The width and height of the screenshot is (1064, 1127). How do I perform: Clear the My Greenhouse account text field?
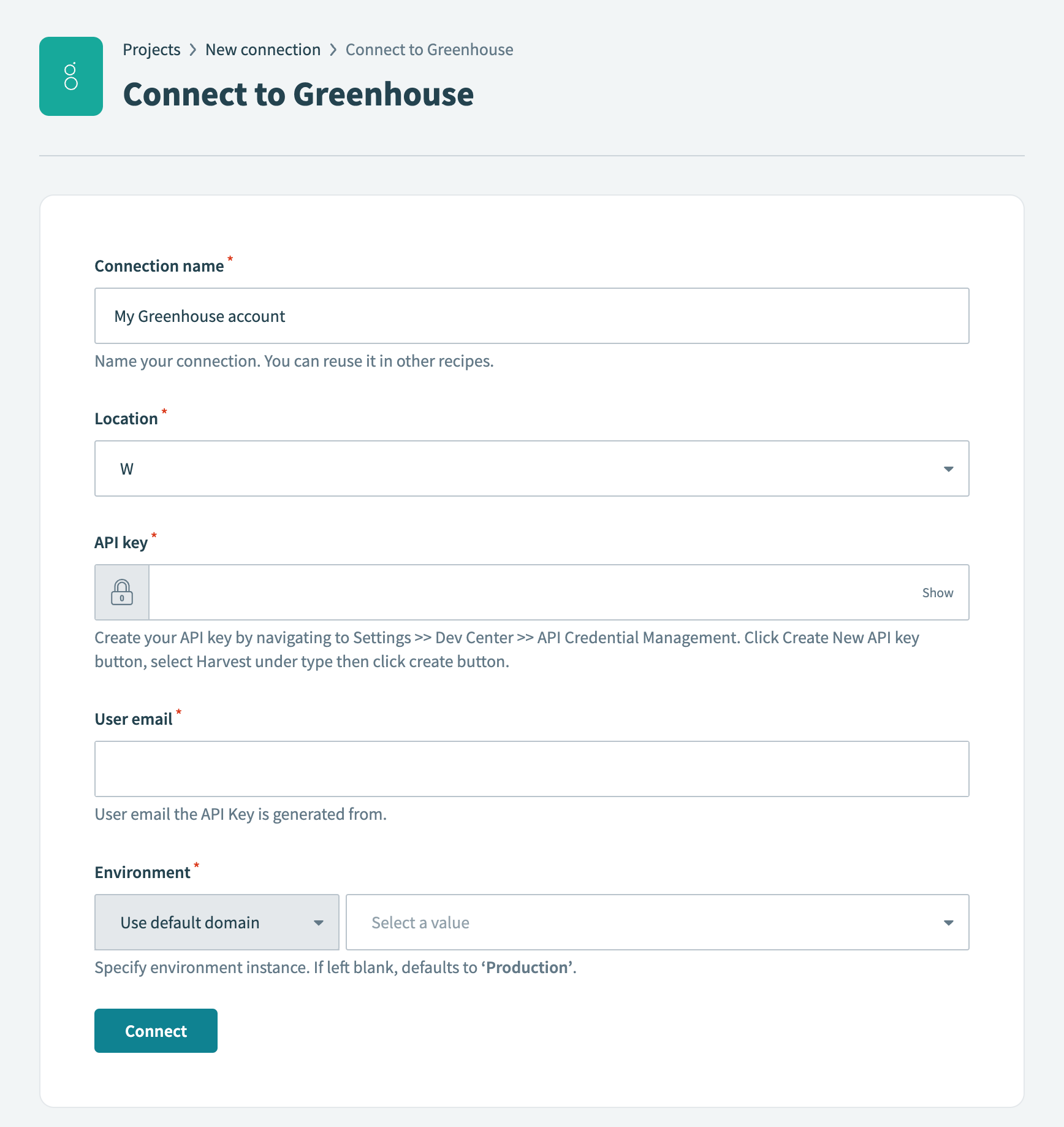point(200,316)
